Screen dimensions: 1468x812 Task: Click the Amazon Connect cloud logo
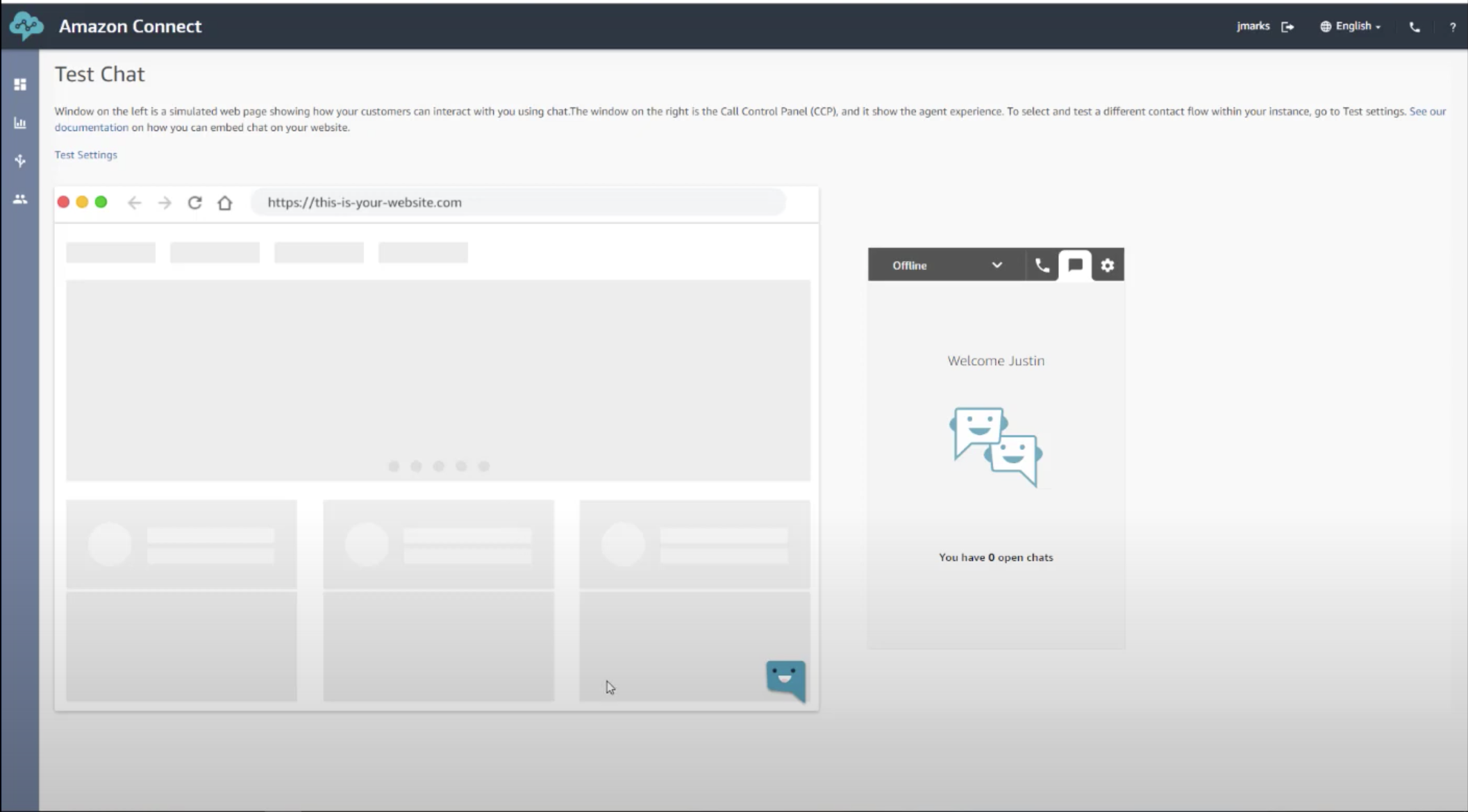coord(26,26)
